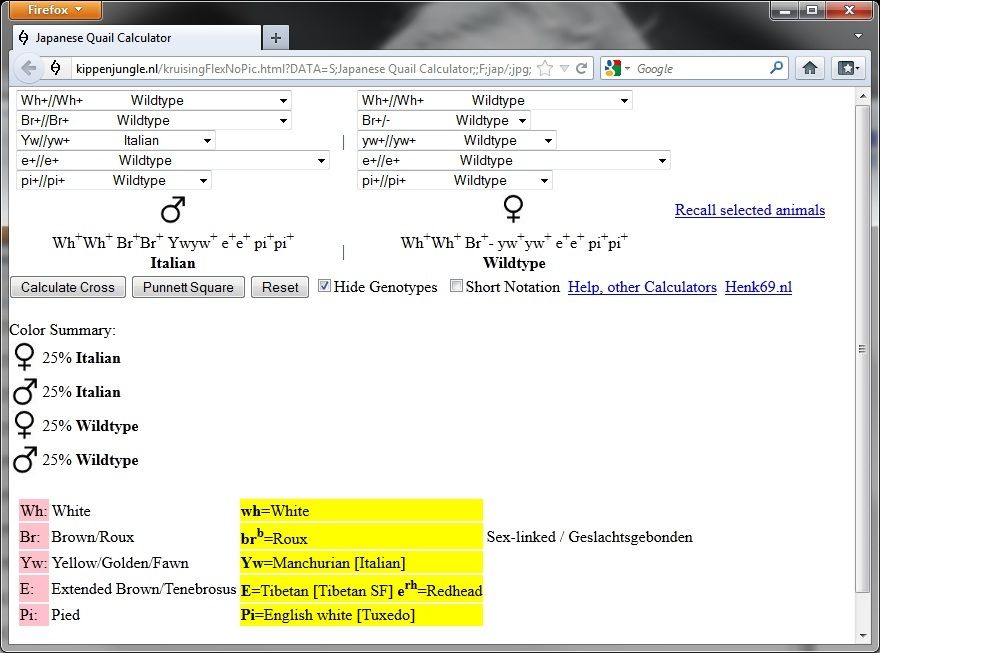This screenshot has width=1008, height=653.
Task: Enable the Short Notation checkbox
Action: (x=456, y=286)
